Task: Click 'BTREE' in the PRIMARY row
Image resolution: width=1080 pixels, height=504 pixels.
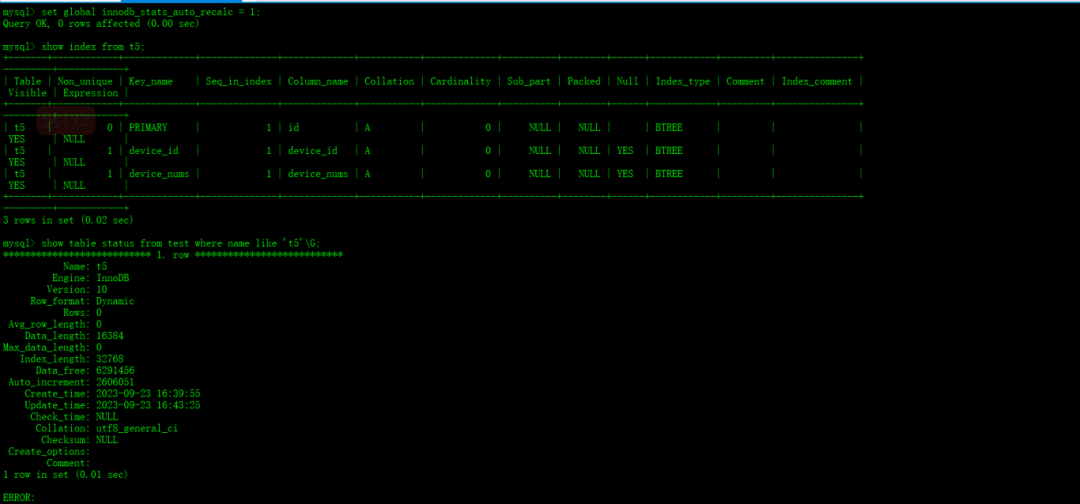Action: tap(669, 127)
